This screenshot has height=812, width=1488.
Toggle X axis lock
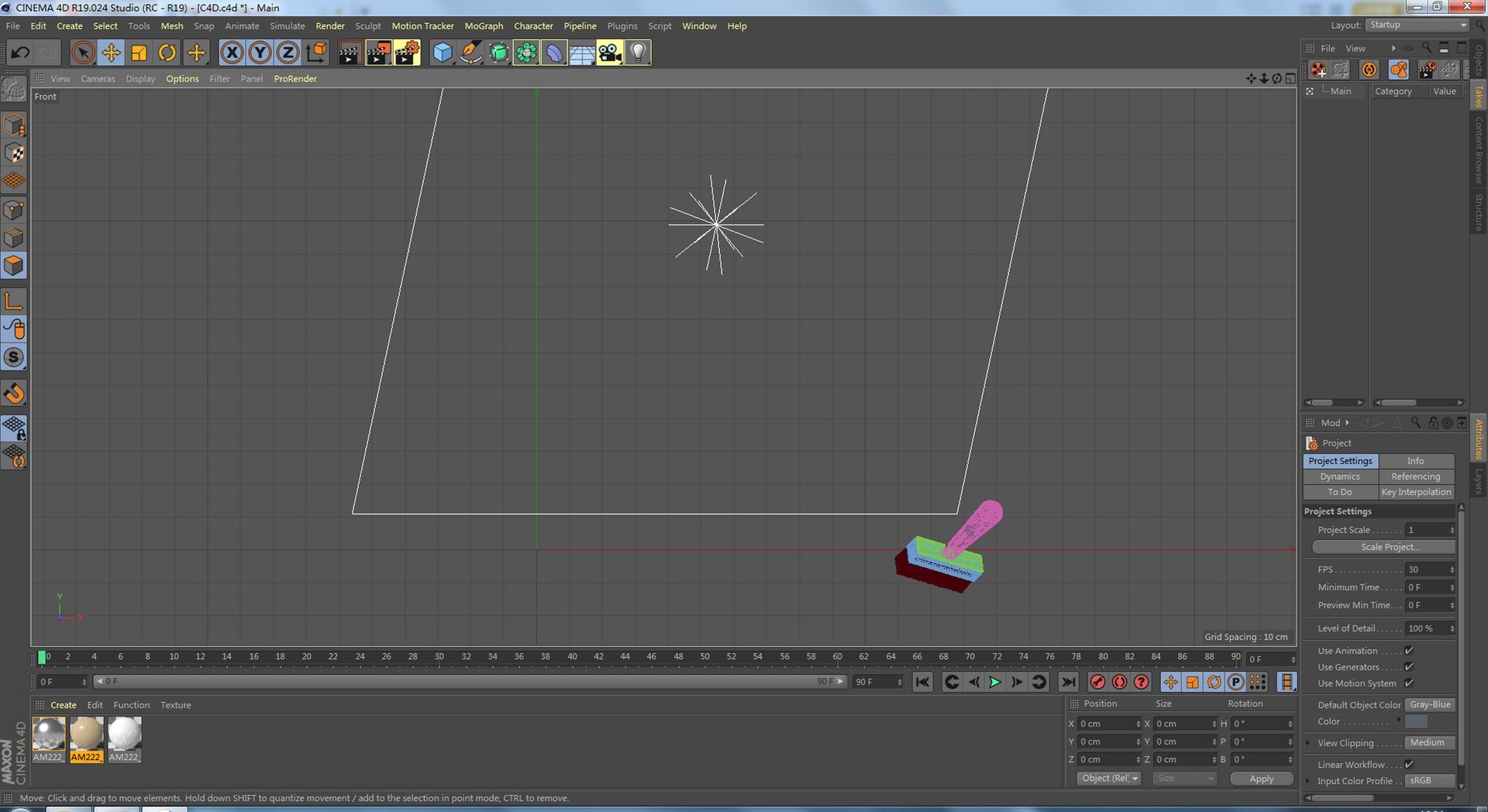click(232, 53)
